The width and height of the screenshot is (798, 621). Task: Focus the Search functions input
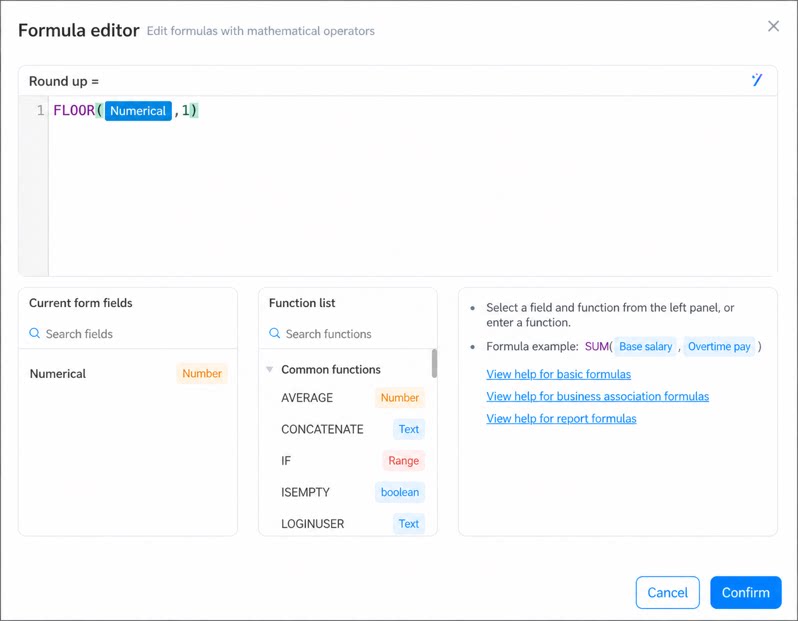click(356, 334)
